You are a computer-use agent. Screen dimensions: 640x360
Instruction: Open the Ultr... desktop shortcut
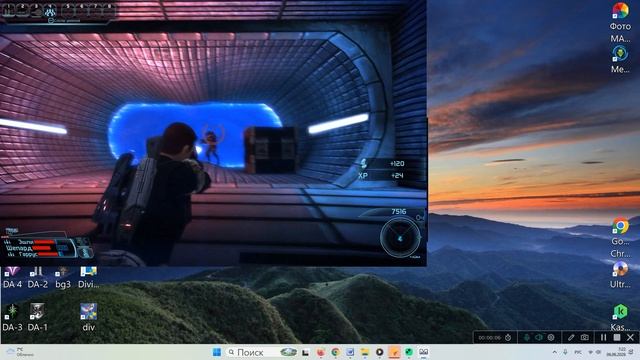pyautogui.click(x=620, y=275)
